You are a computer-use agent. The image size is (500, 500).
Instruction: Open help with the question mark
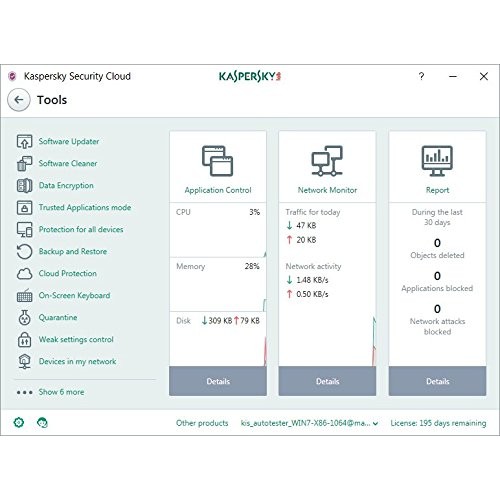pos(421,76)
